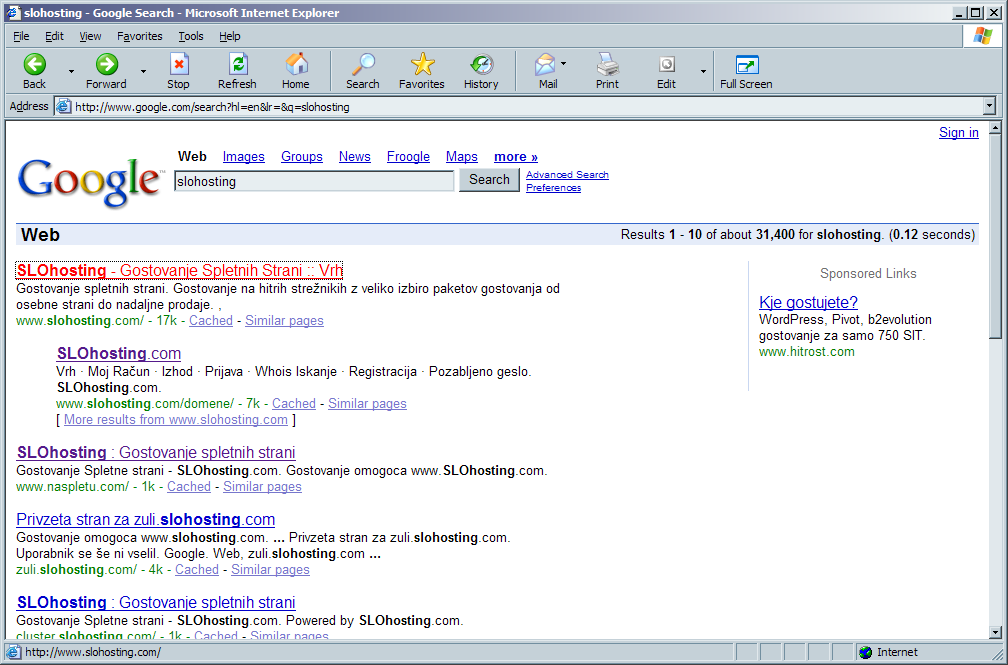Click the Internet Explorer title bar icon

coord(14,13)
